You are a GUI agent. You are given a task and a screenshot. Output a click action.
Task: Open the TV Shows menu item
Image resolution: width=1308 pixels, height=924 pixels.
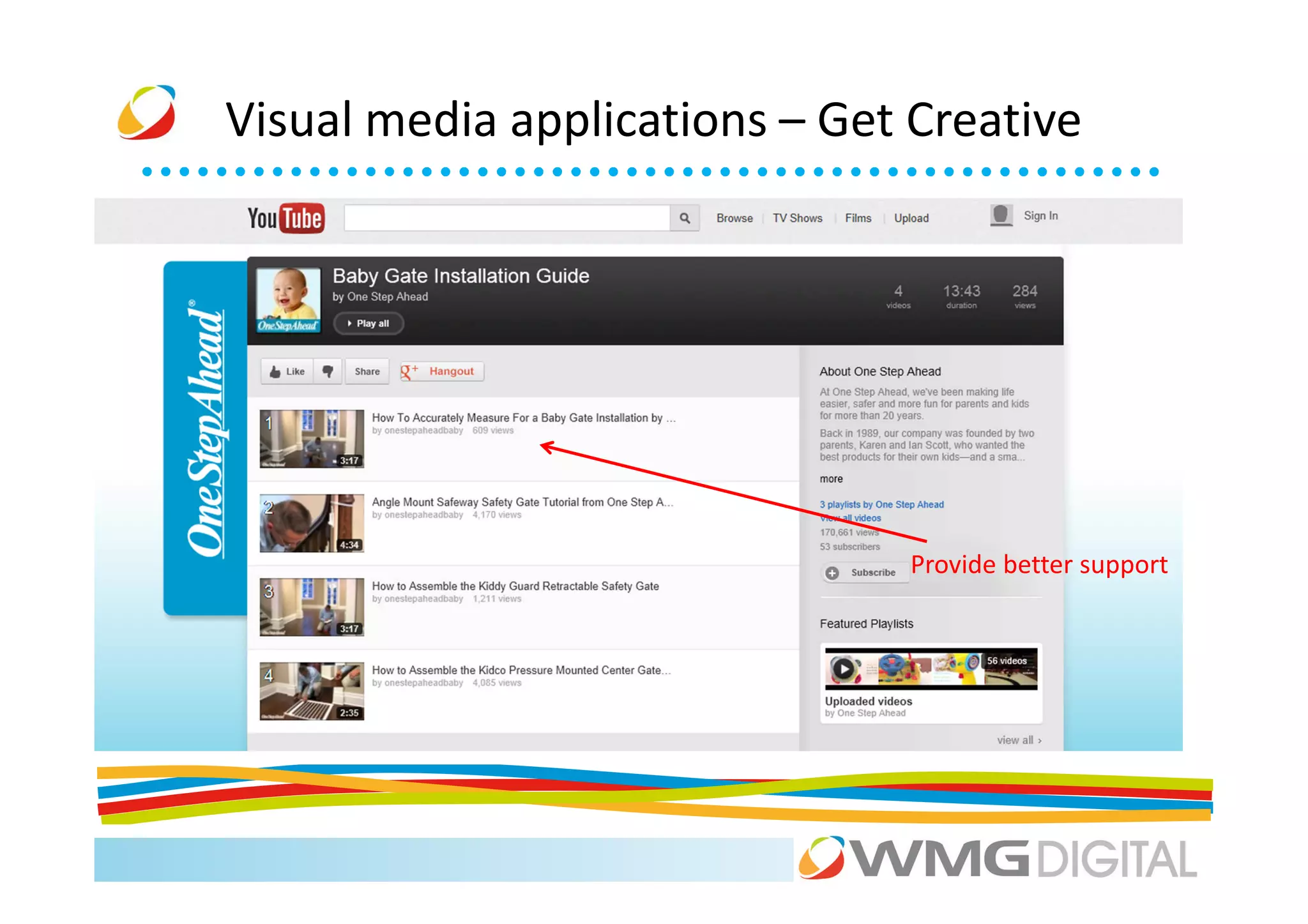point(797,218)
